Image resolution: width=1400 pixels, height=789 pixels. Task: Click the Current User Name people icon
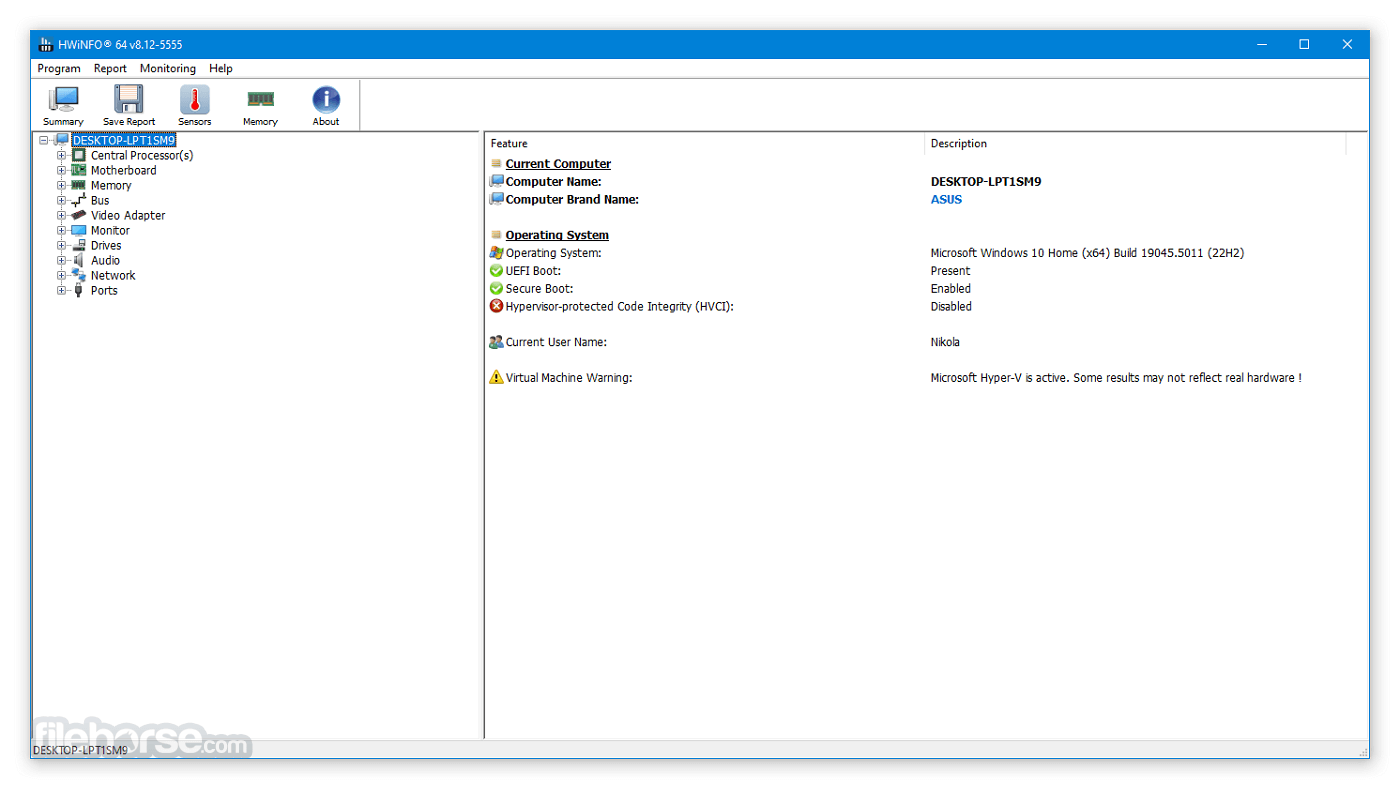(496, 342)
